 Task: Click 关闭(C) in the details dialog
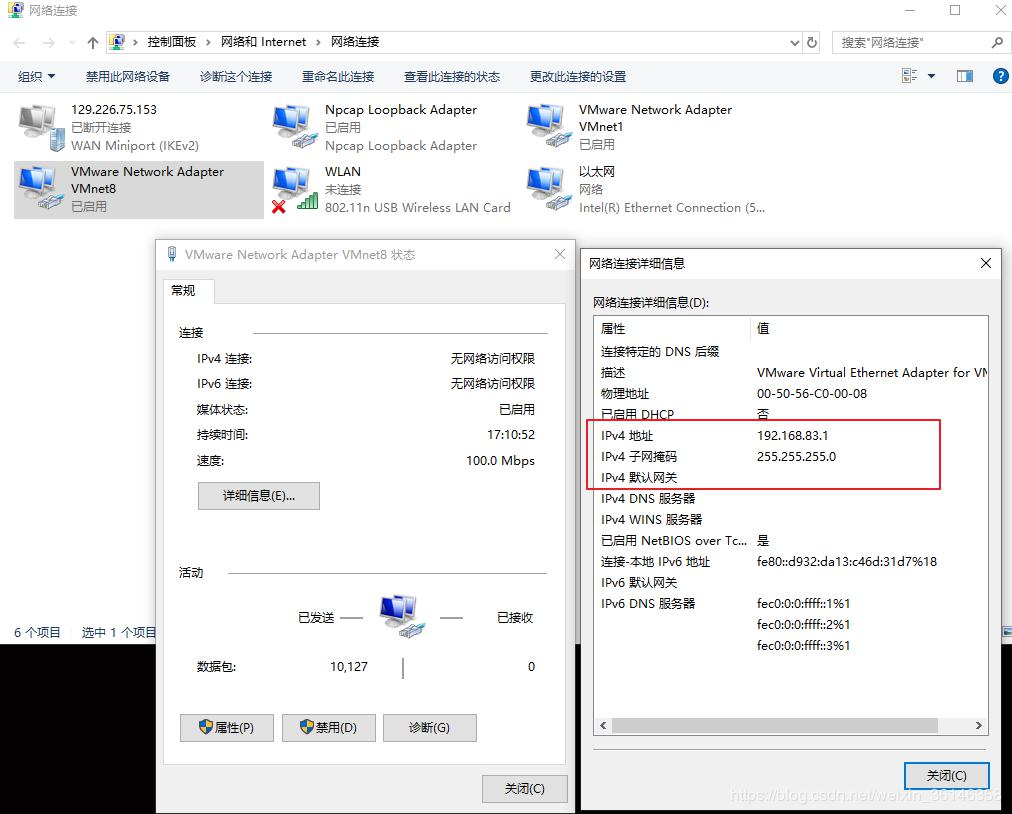click(947, 775)
